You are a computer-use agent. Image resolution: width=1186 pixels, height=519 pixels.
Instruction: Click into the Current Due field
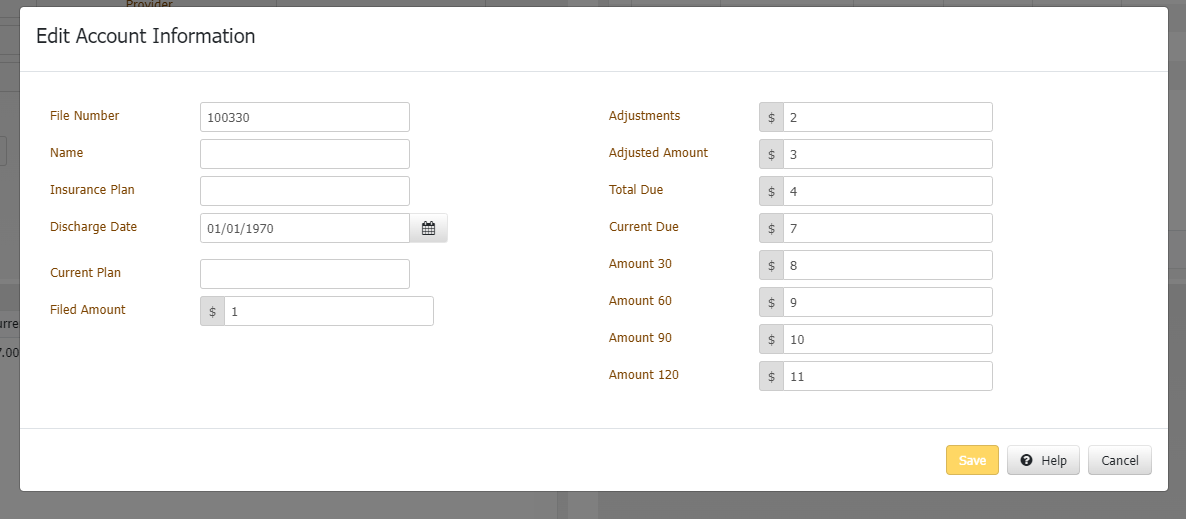[887, 228]
